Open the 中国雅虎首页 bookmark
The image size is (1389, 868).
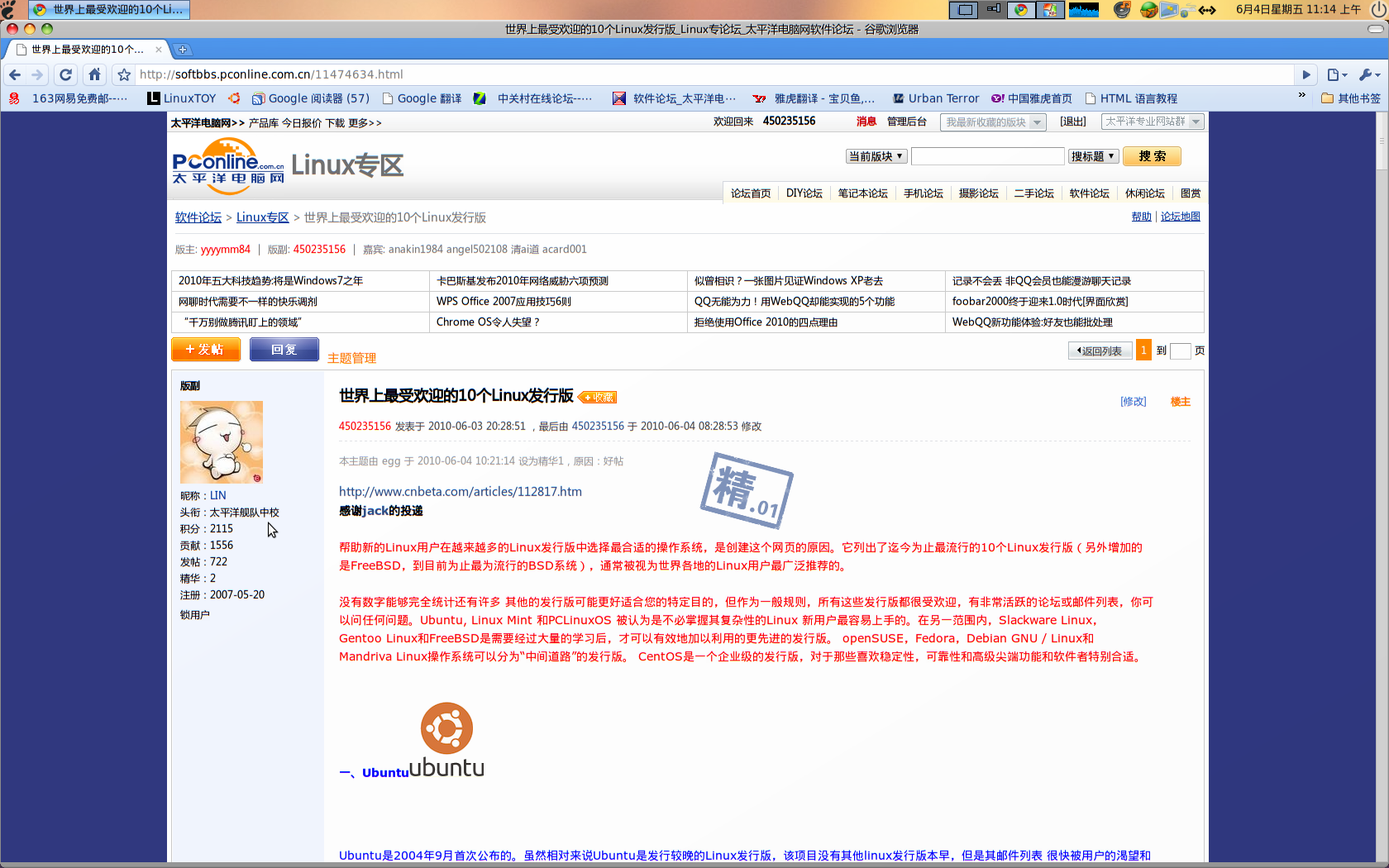coord(1032,98)
